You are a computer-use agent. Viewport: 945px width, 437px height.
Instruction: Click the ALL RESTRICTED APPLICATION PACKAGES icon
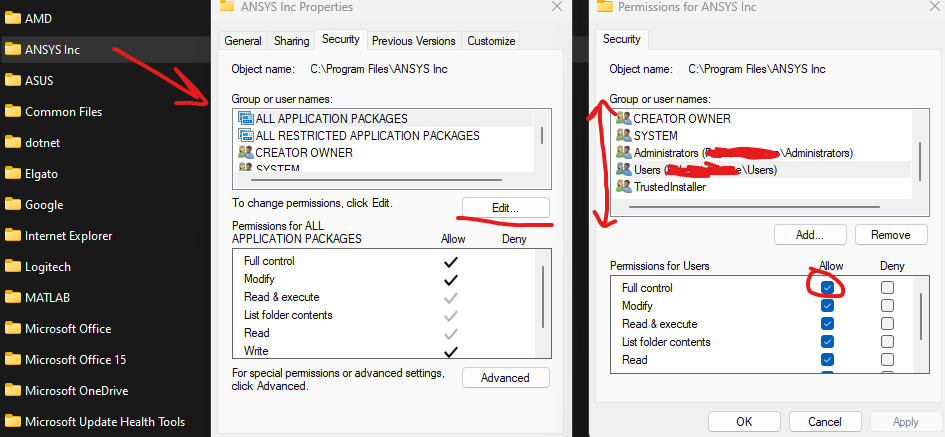point(246,135)
